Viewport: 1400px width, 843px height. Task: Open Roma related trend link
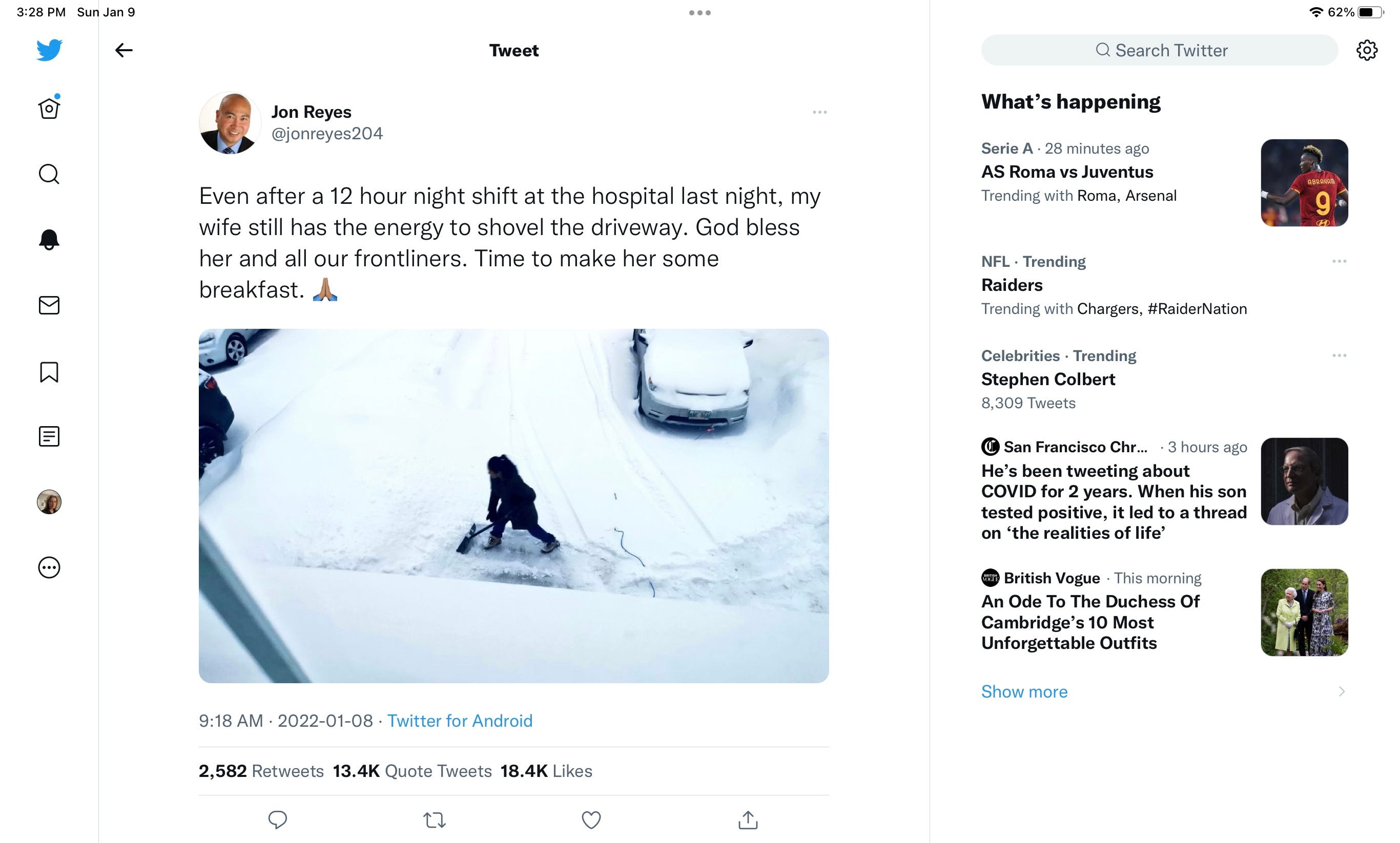[x=1097, y=196]
